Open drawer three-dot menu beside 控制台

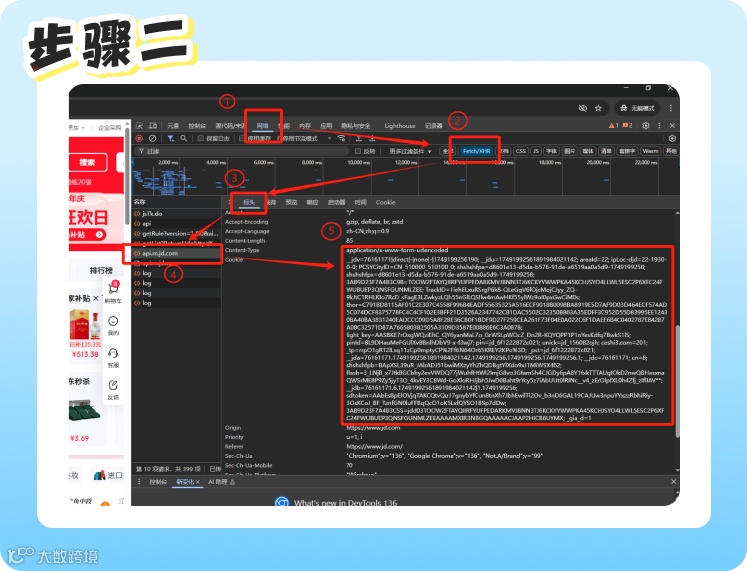pos(139,482)
